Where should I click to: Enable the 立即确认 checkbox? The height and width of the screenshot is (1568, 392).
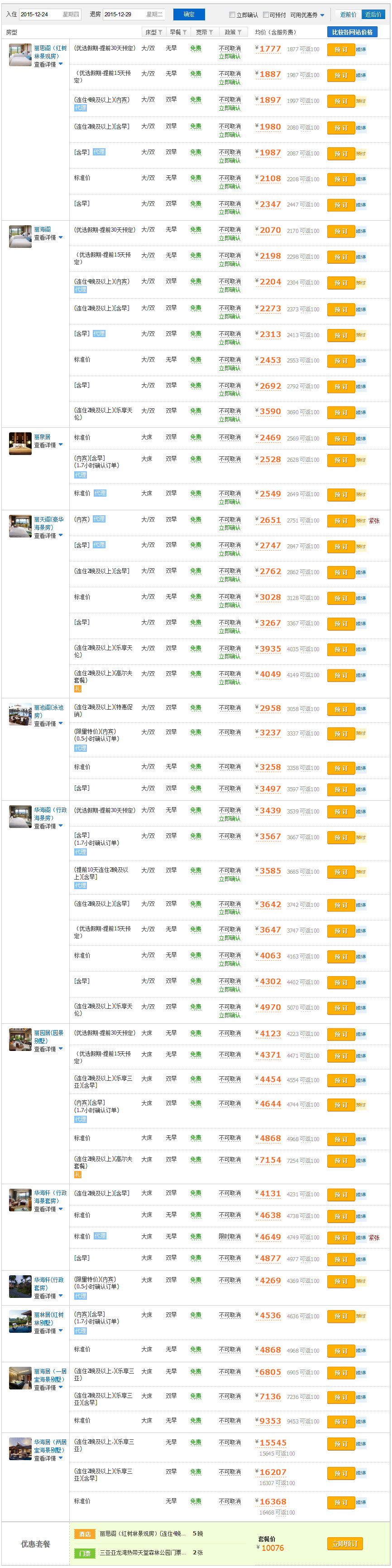(232, 15)
